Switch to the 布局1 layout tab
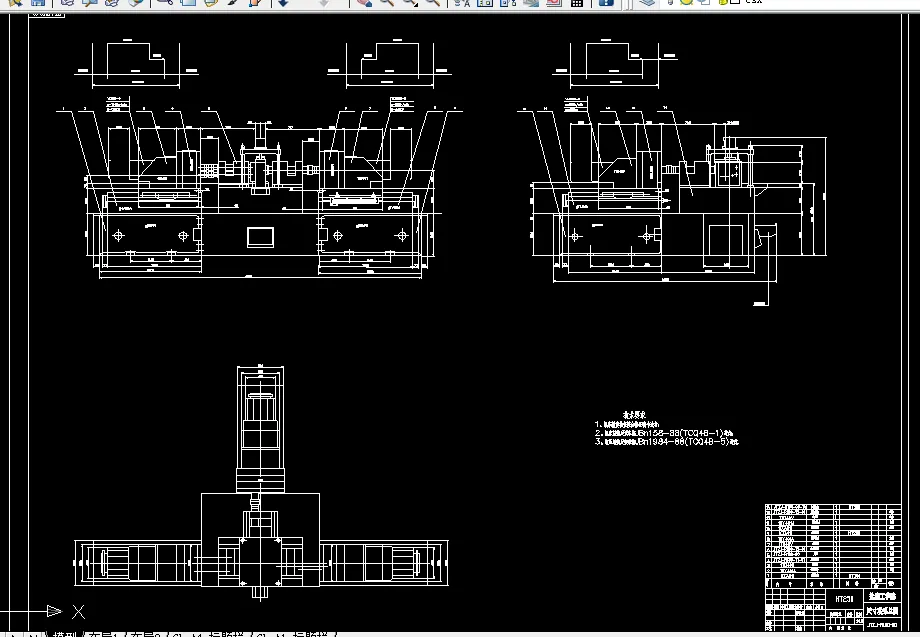920x637 pixels. pyautogui.click(x=104, y=634)
